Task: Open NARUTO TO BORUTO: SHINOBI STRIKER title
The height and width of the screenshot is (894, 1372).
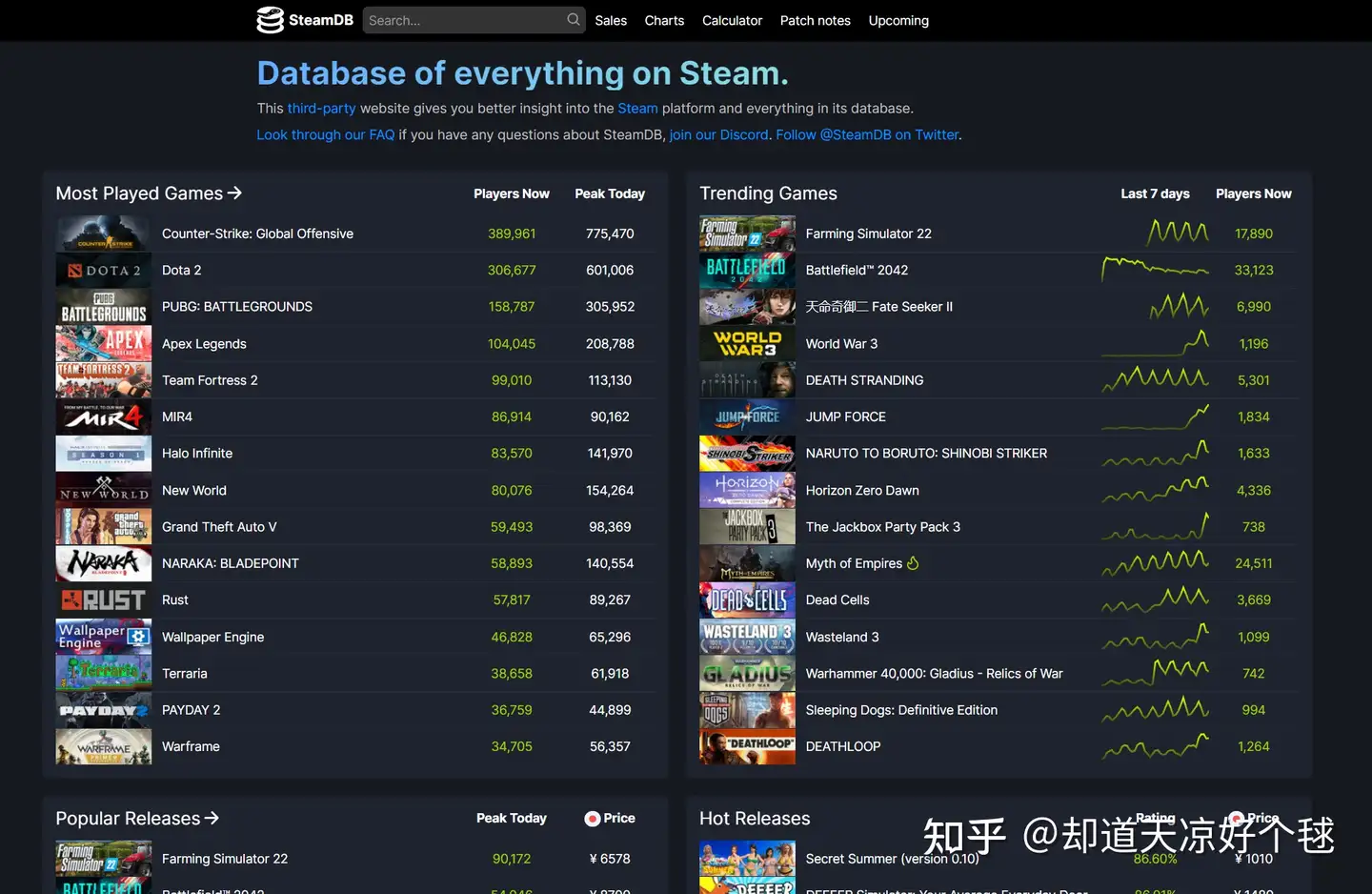Action: click(926, 454)
